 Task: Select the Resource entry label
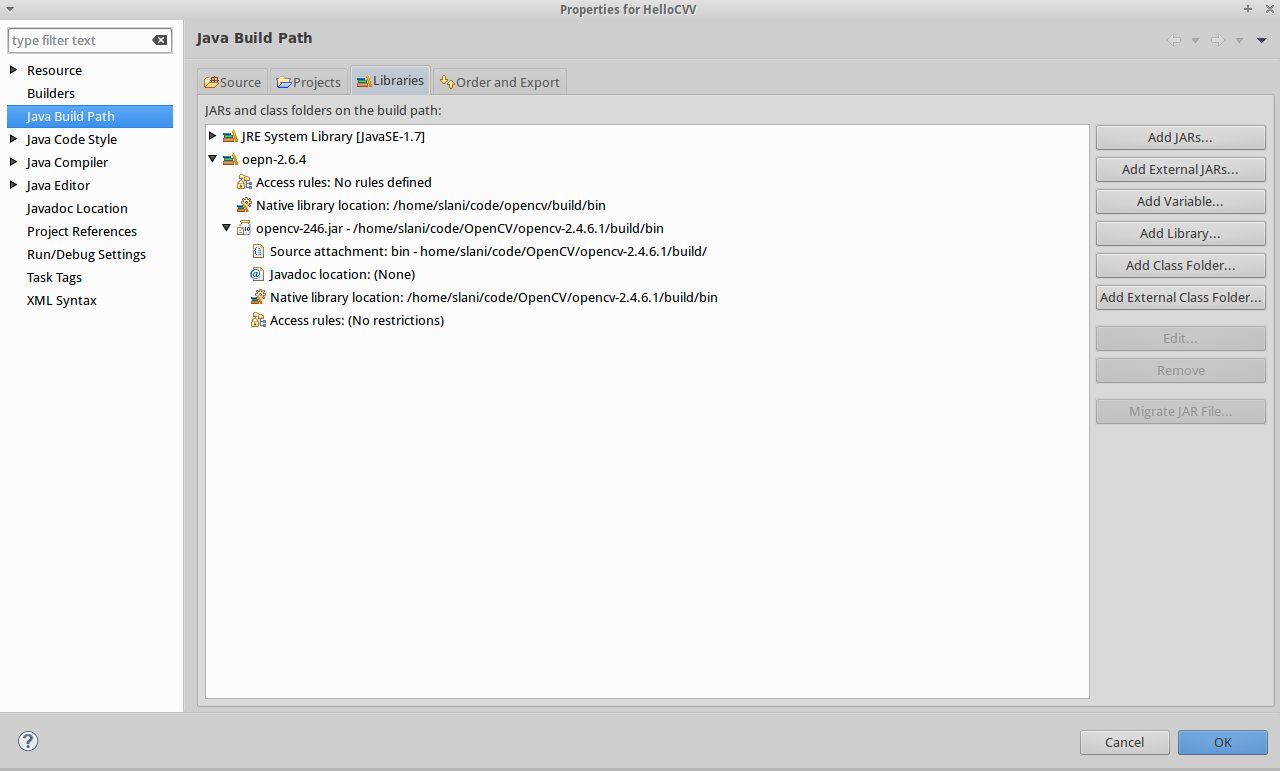pos(54,70)
